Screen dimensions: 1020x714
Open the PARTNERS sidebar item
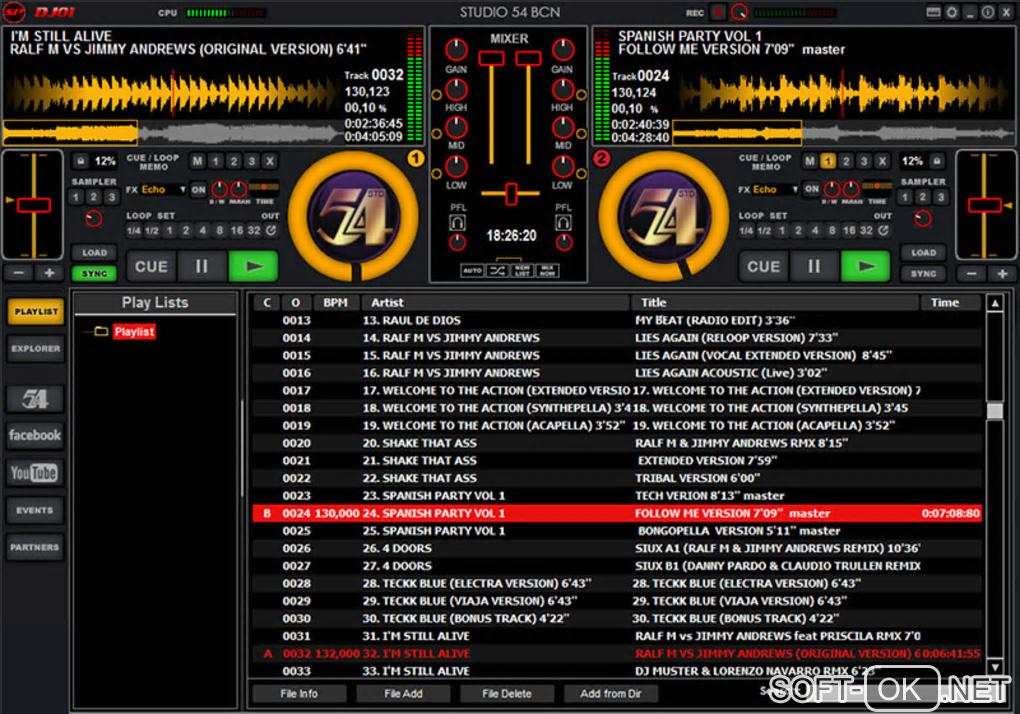point(35,548)
